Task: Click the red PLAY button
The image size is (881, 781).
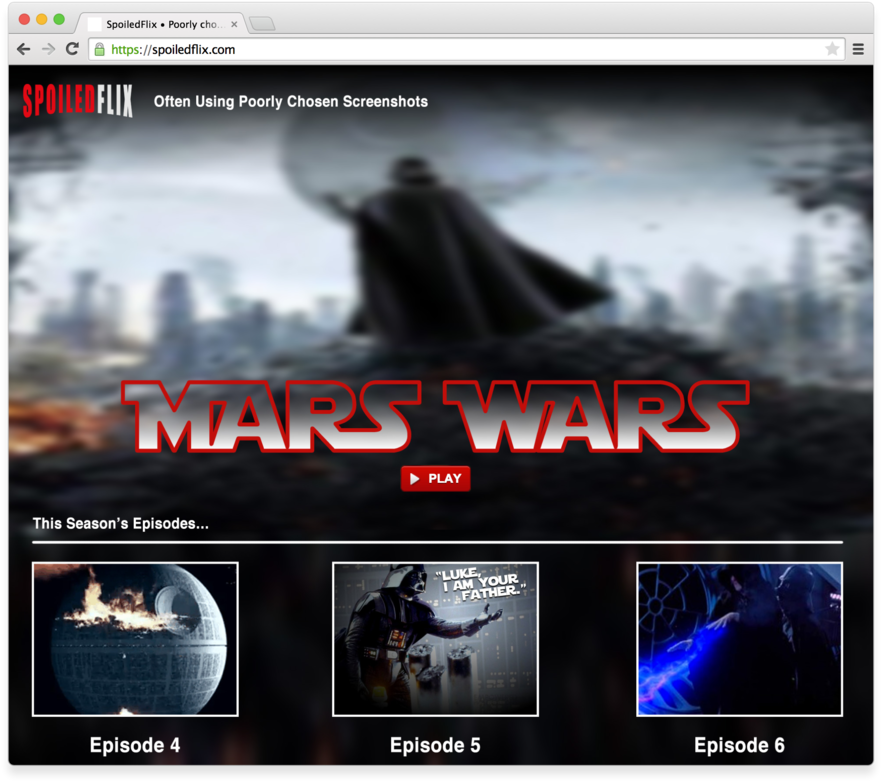Action: pyautogui.click(x=435, y=478)
